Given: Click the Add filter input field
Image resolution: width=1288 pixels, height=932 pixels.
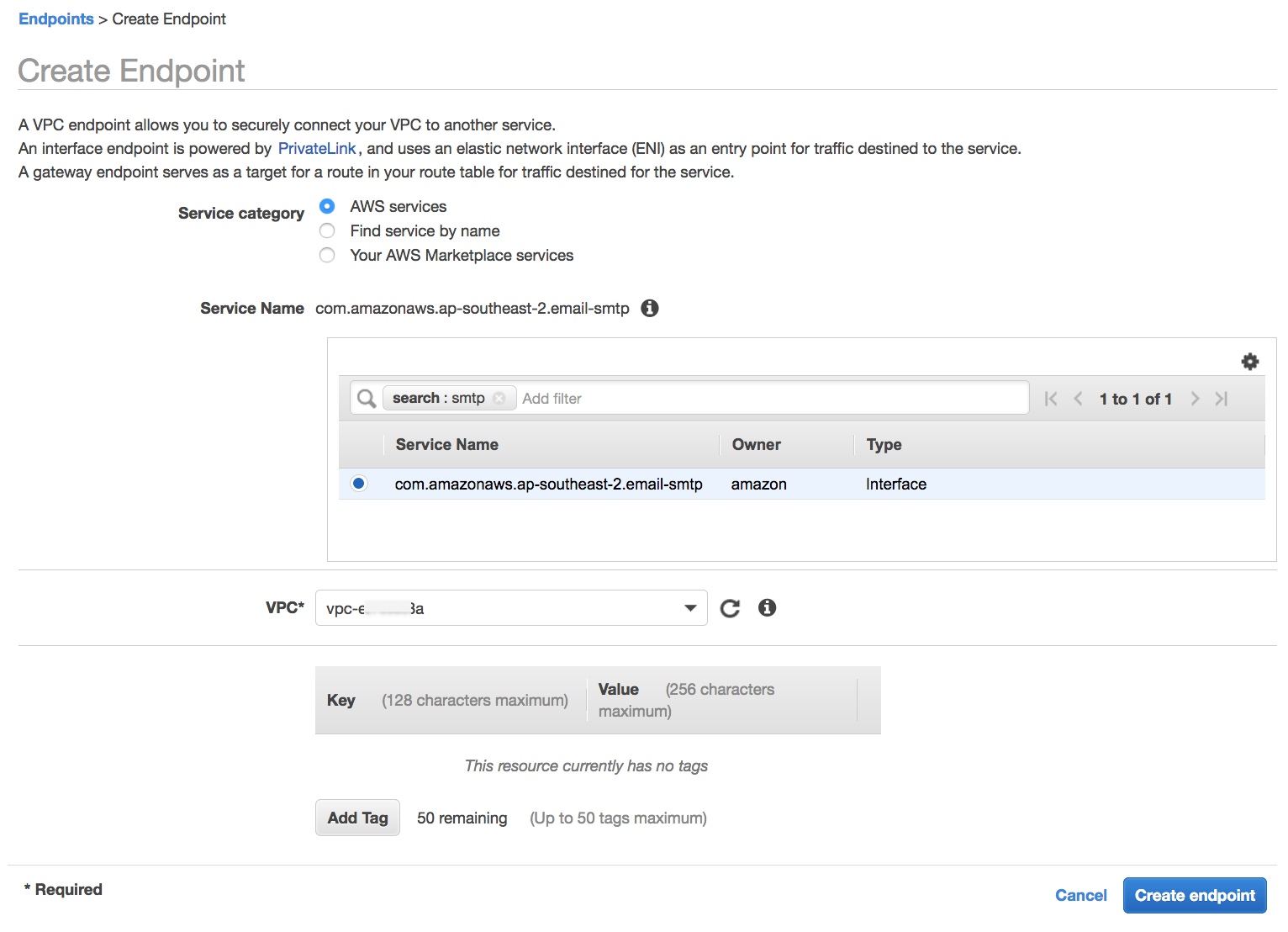Looking at the screenshot, I should (x=757, y=399).
